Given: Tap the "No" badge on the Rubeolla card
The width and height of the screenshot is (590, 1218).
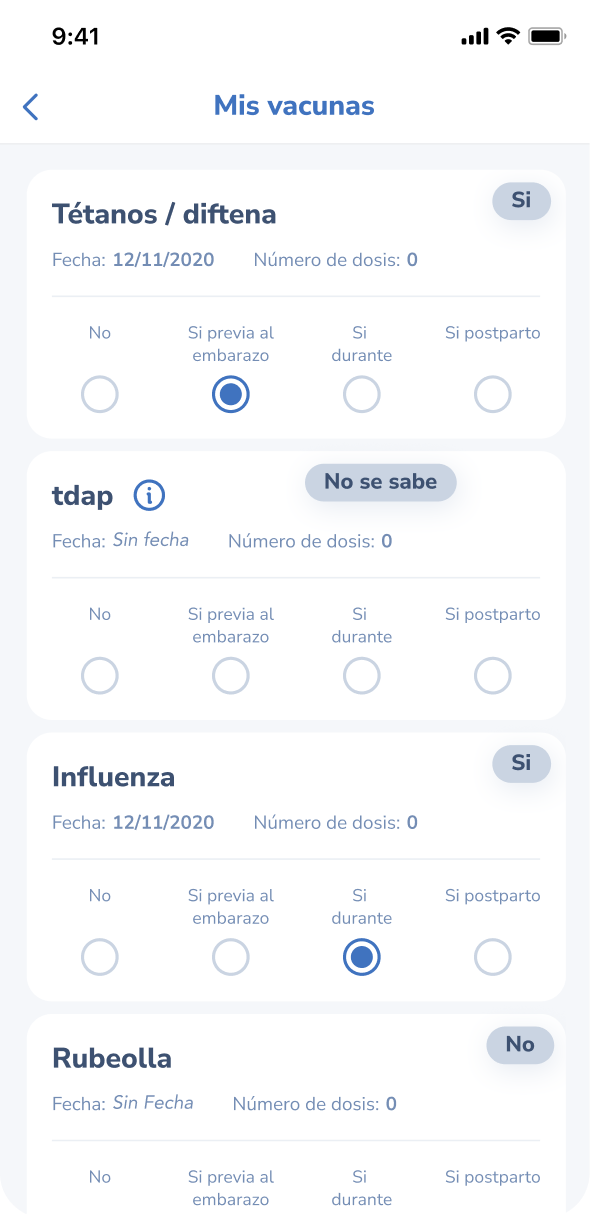Looking at the screenshot, I should coord(519,1045).
